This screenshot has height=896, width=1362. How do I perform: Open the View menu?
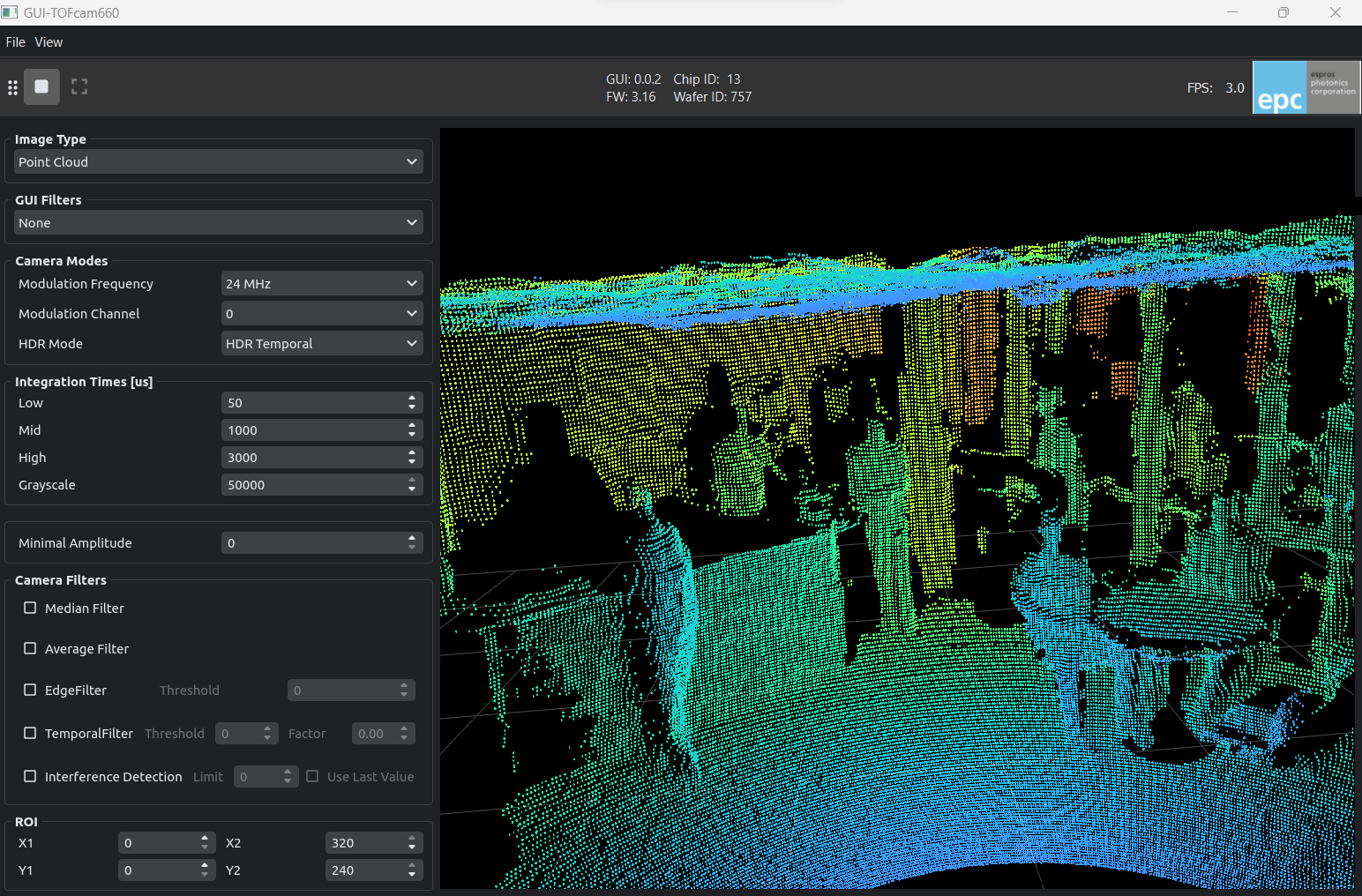[x=49, y=42]
